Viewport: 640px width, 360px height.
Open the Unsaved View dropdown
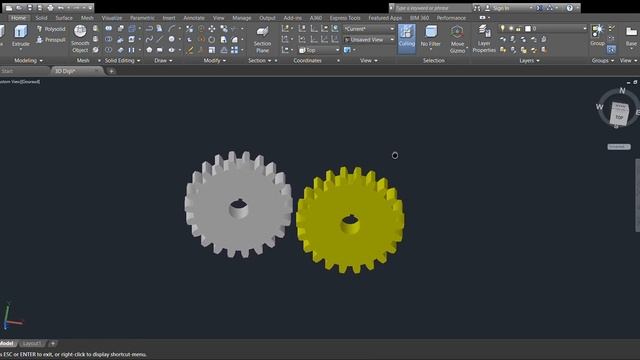(369, 40)
